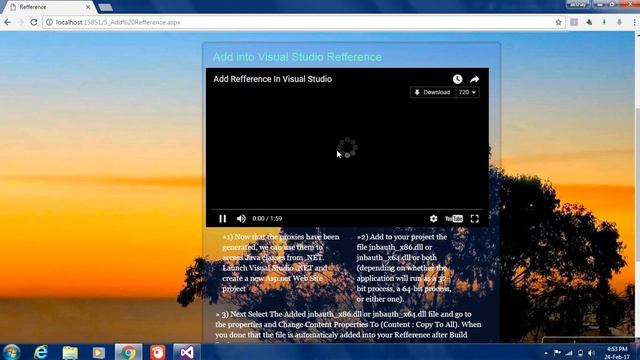Image resolution: width=640 pixels, height=360 pixels.
Task: Open video on YouTube logo
Action: coord(453,219)
